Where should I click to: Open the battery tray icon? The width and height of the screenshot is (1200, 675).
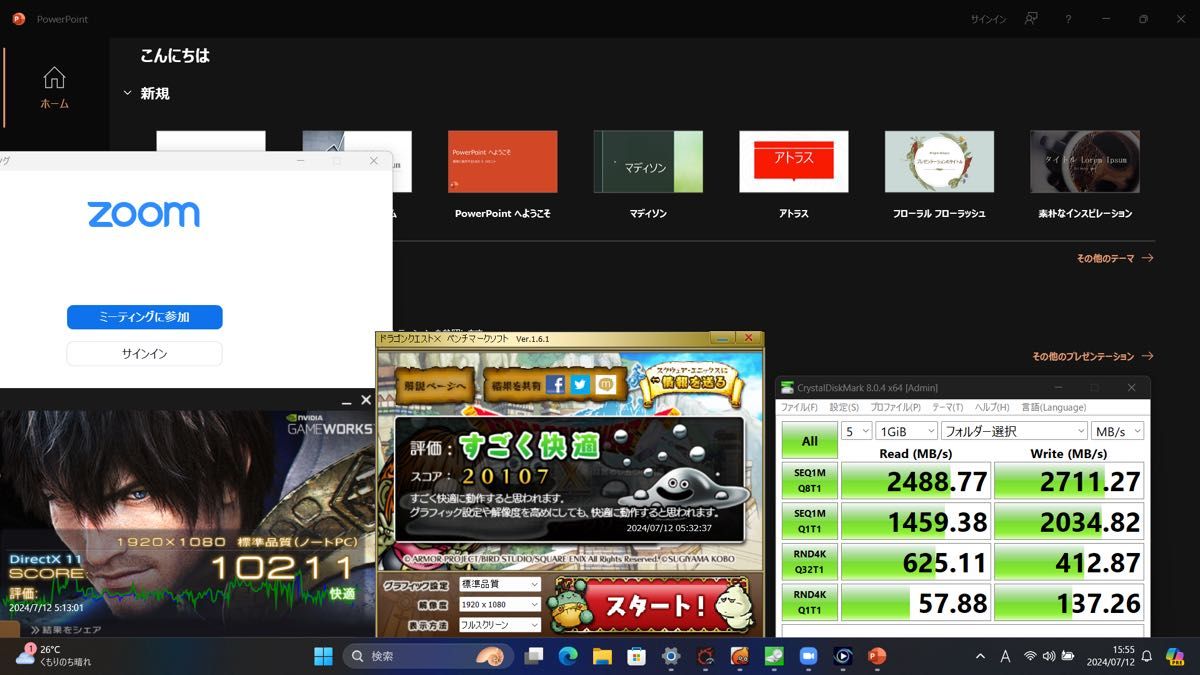[x=1068, y=656]
